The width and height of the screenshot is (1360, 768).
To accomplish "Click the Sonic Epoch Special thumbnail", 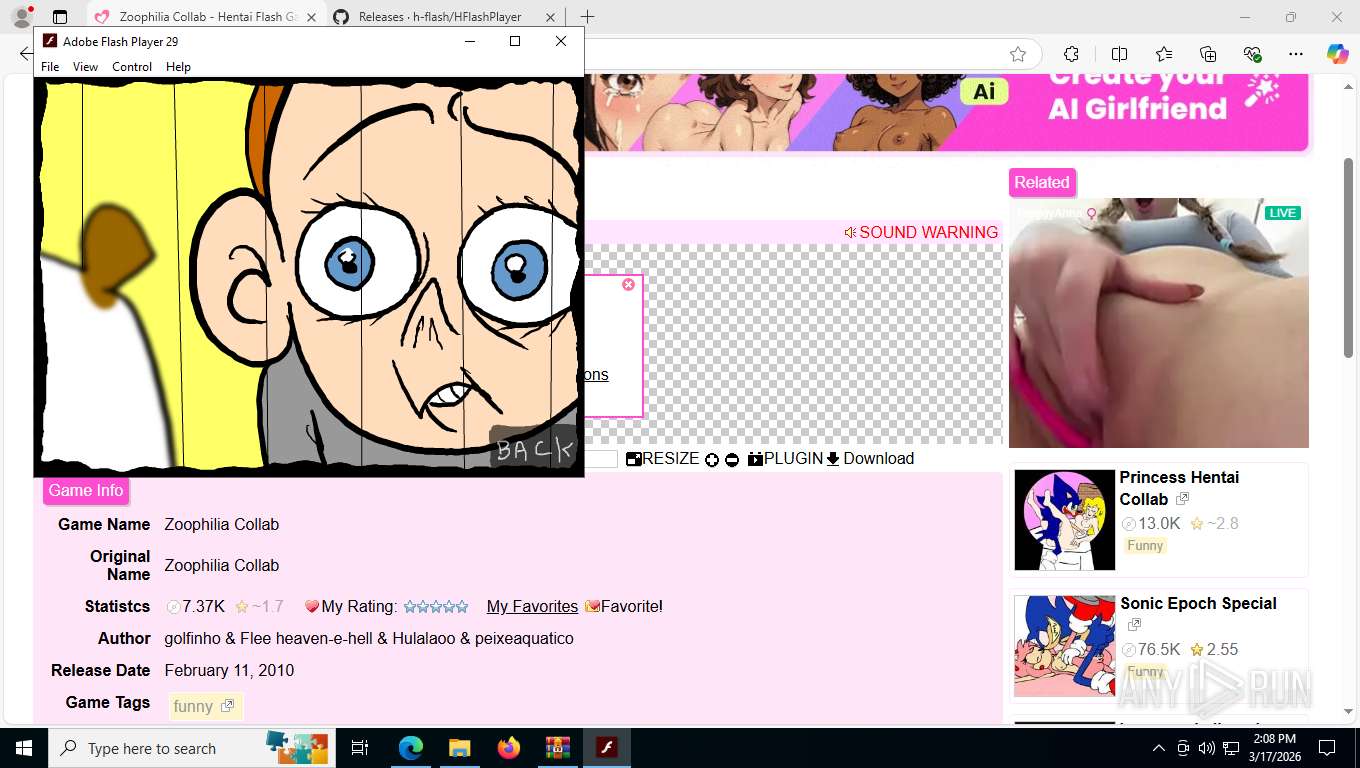I will (x=1064, y=646).
